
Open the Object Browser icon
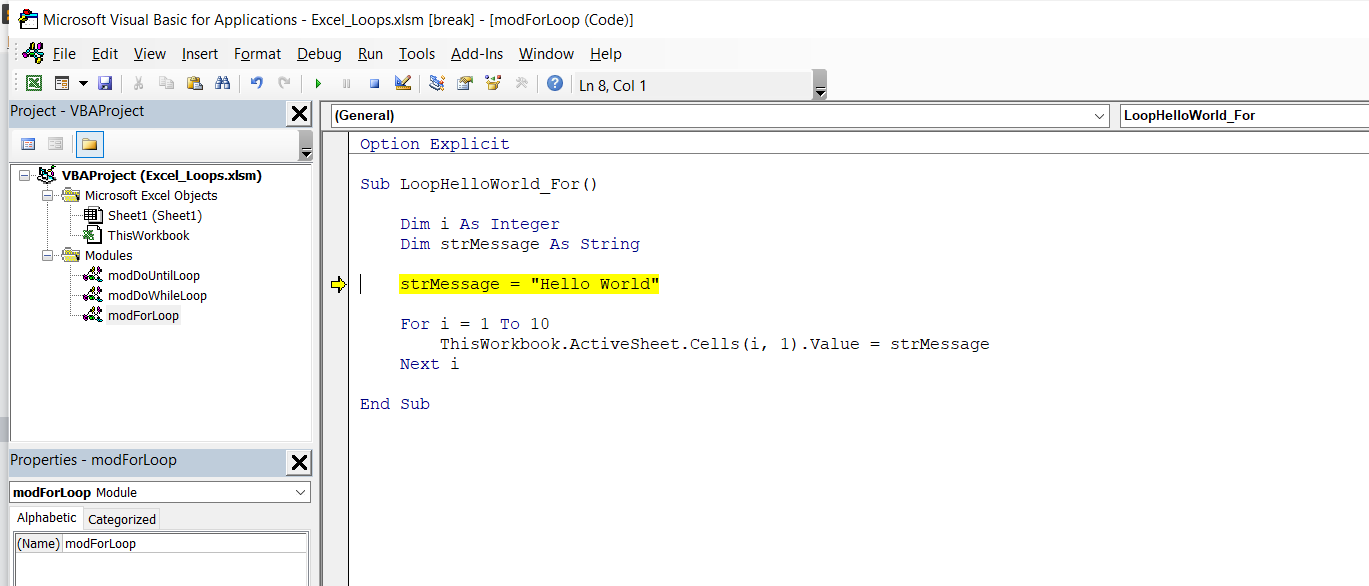(492, 84)
